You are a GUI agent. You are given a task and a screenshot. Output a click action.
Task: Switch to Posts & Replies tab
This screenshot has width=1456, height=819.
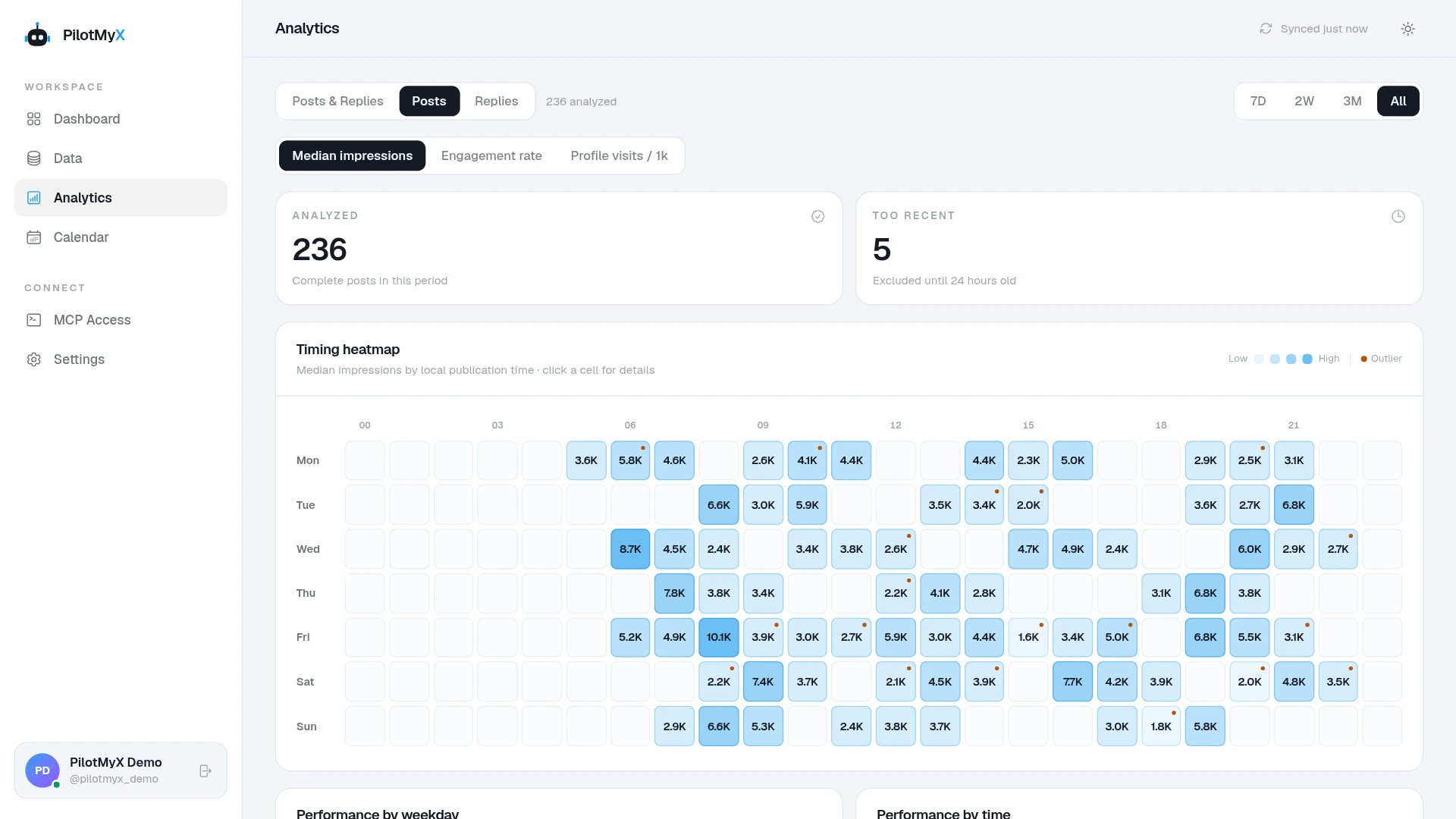pyautogui.click(x=338, y=102)
